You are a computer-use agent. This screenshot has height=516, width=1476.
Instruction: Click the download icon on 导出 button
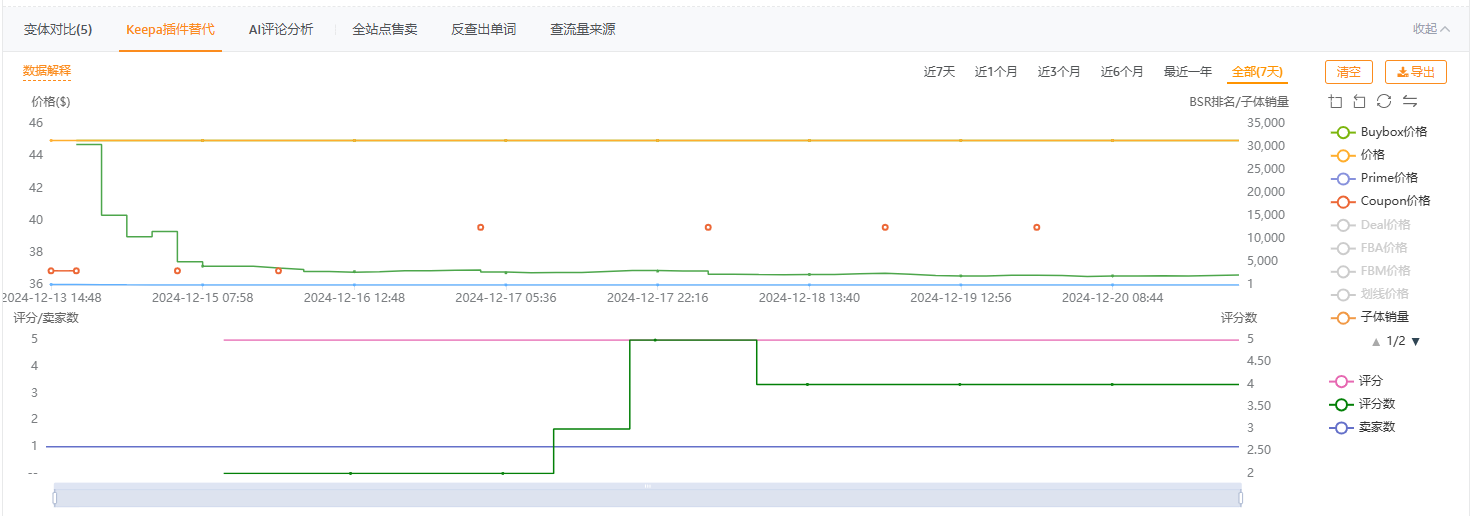1403,72
